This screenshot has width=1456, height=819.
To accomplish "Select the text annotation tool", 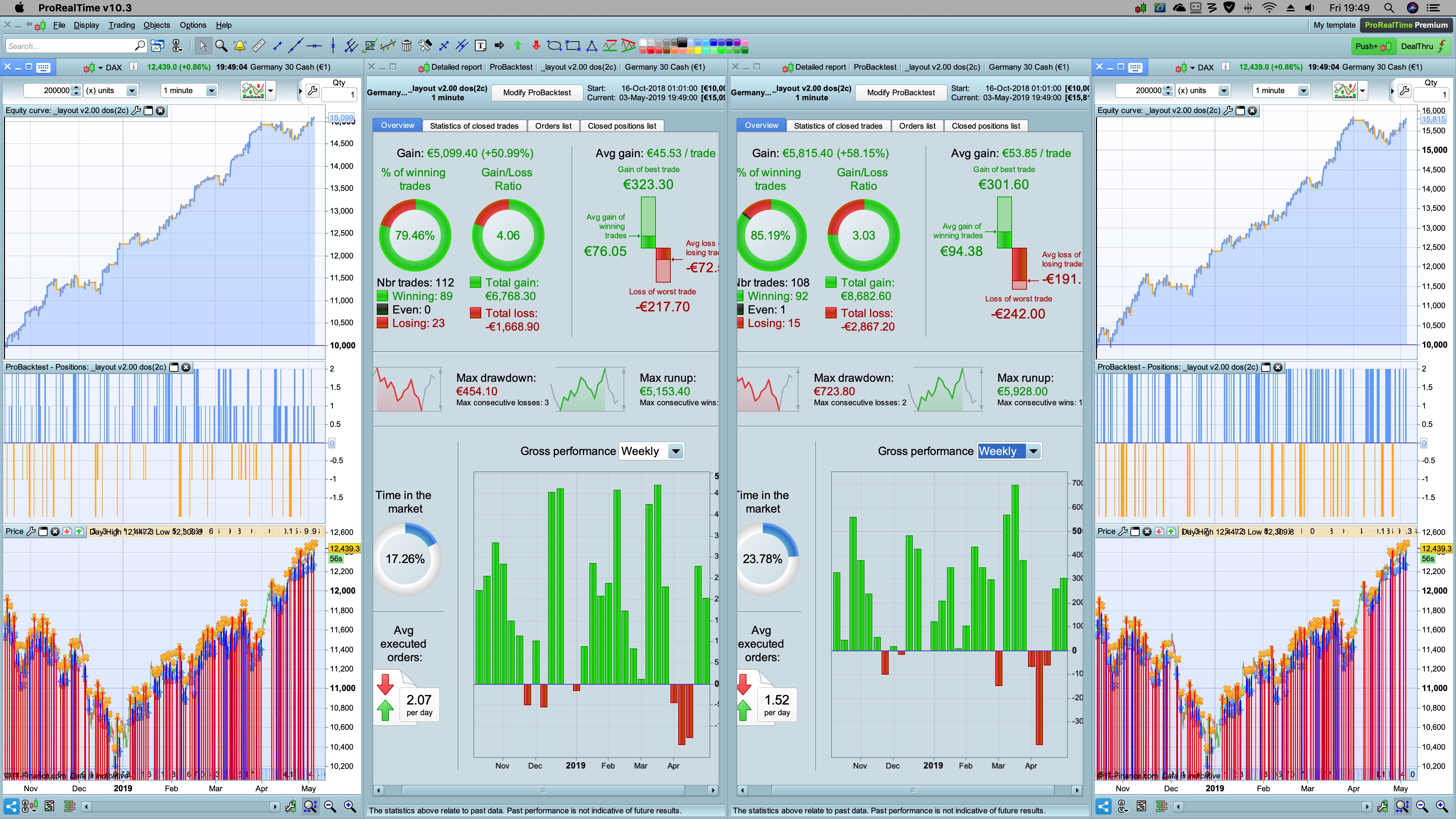I will (481, 46).
